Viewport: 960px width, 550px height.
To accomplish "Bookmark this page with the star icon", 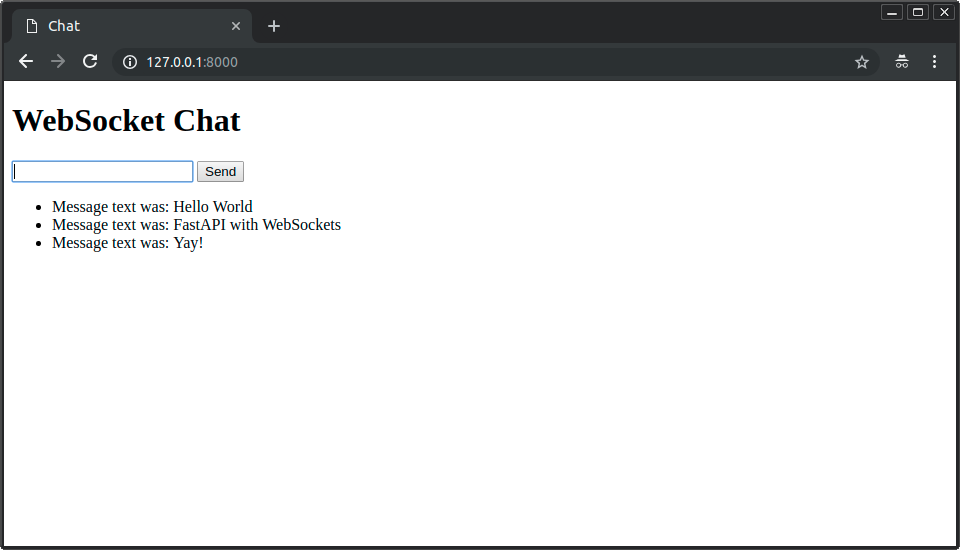I will [861, 62].
